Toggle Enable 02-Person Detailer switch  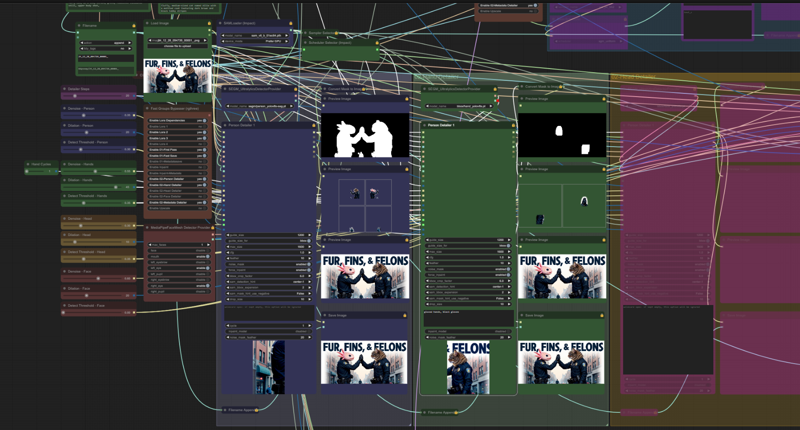point(177,179)
